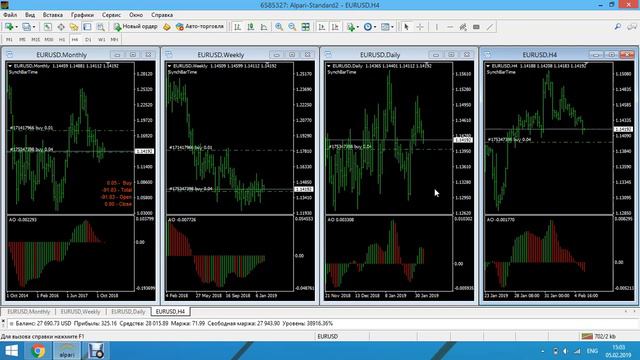Switch timeframe to D1

tap(88, 40)
